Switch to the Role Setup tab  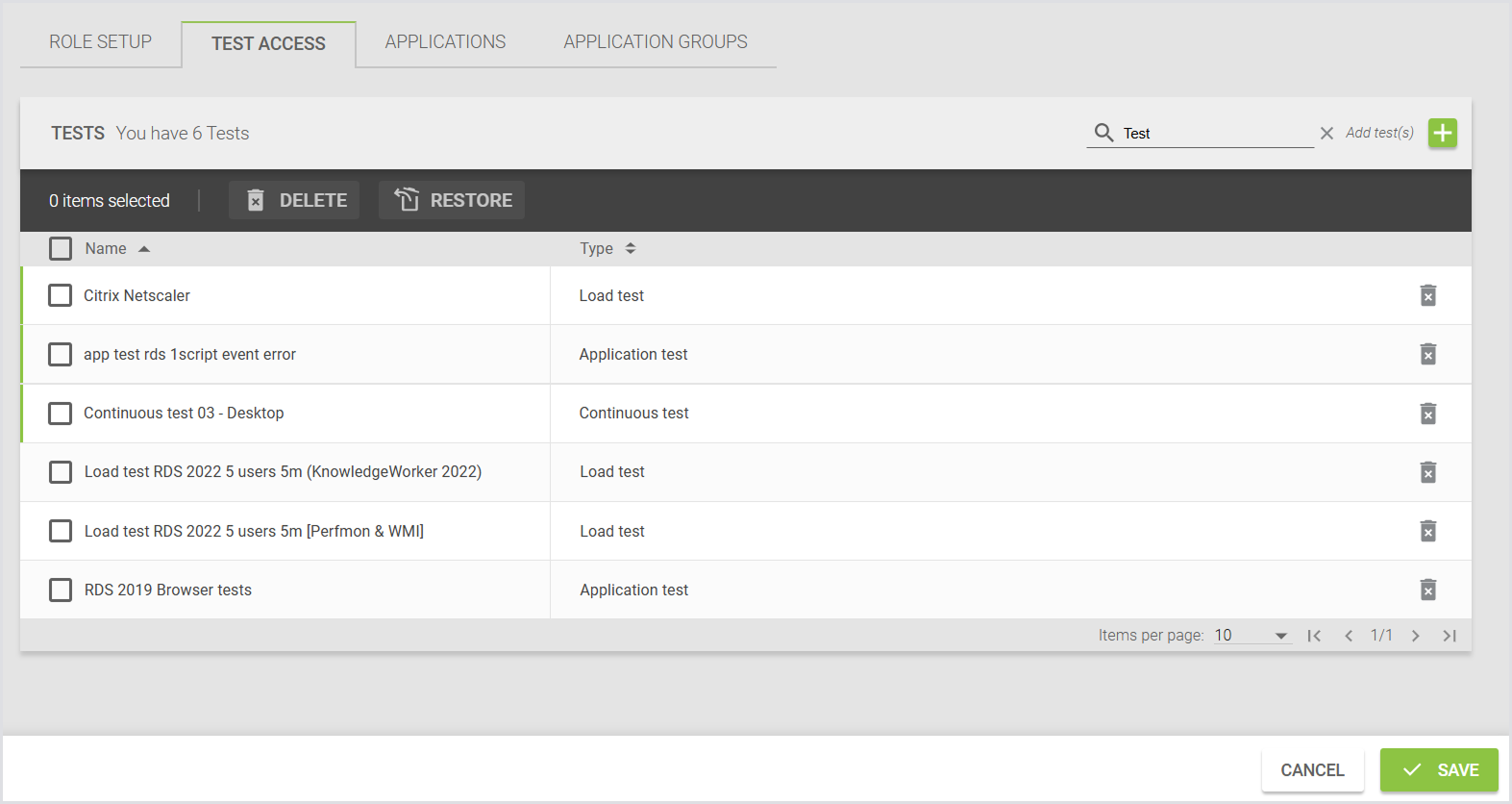tap(101, 42)
